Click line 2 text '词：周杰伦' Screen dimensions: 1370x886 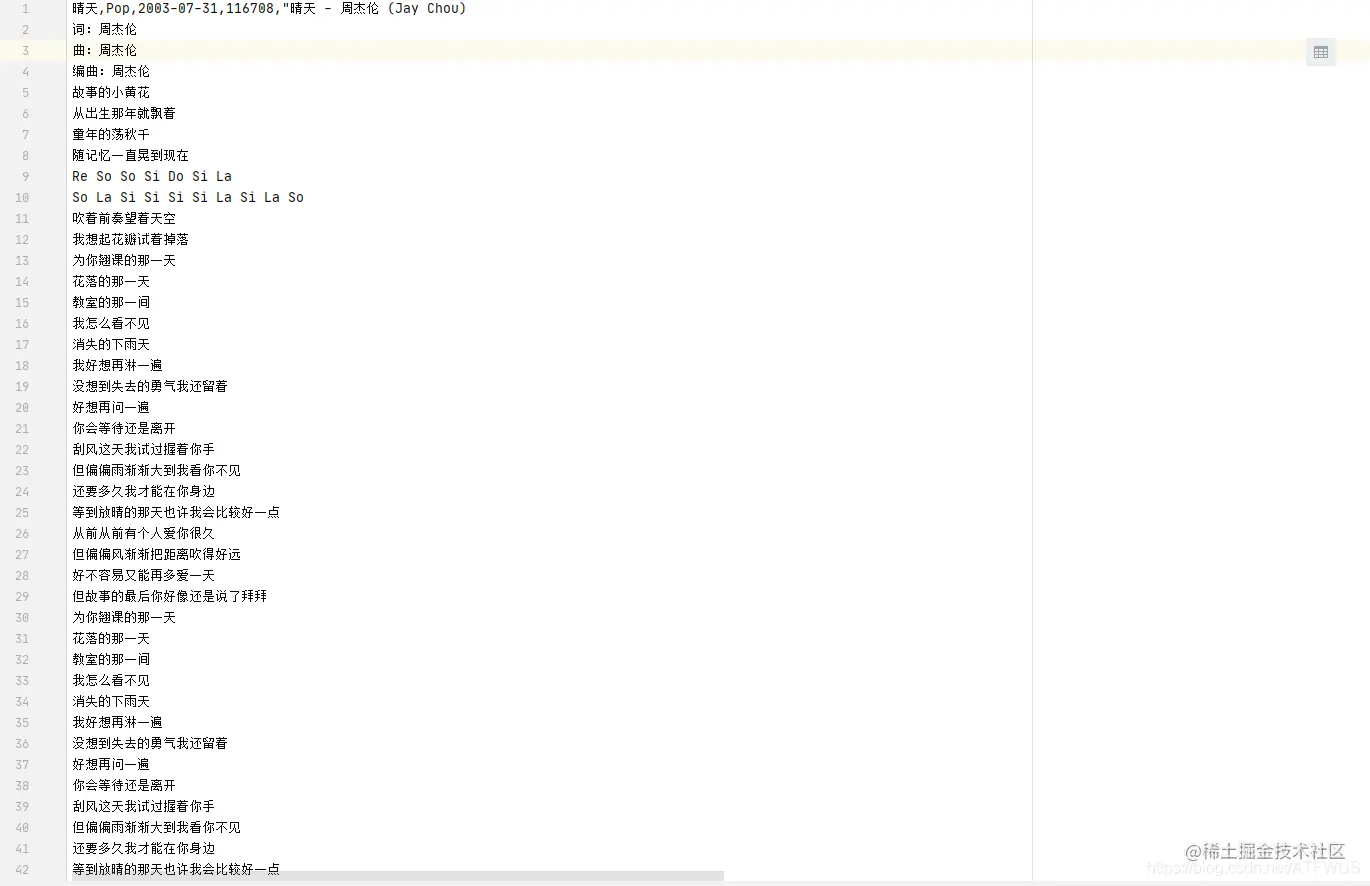click(x=104, y=29)
